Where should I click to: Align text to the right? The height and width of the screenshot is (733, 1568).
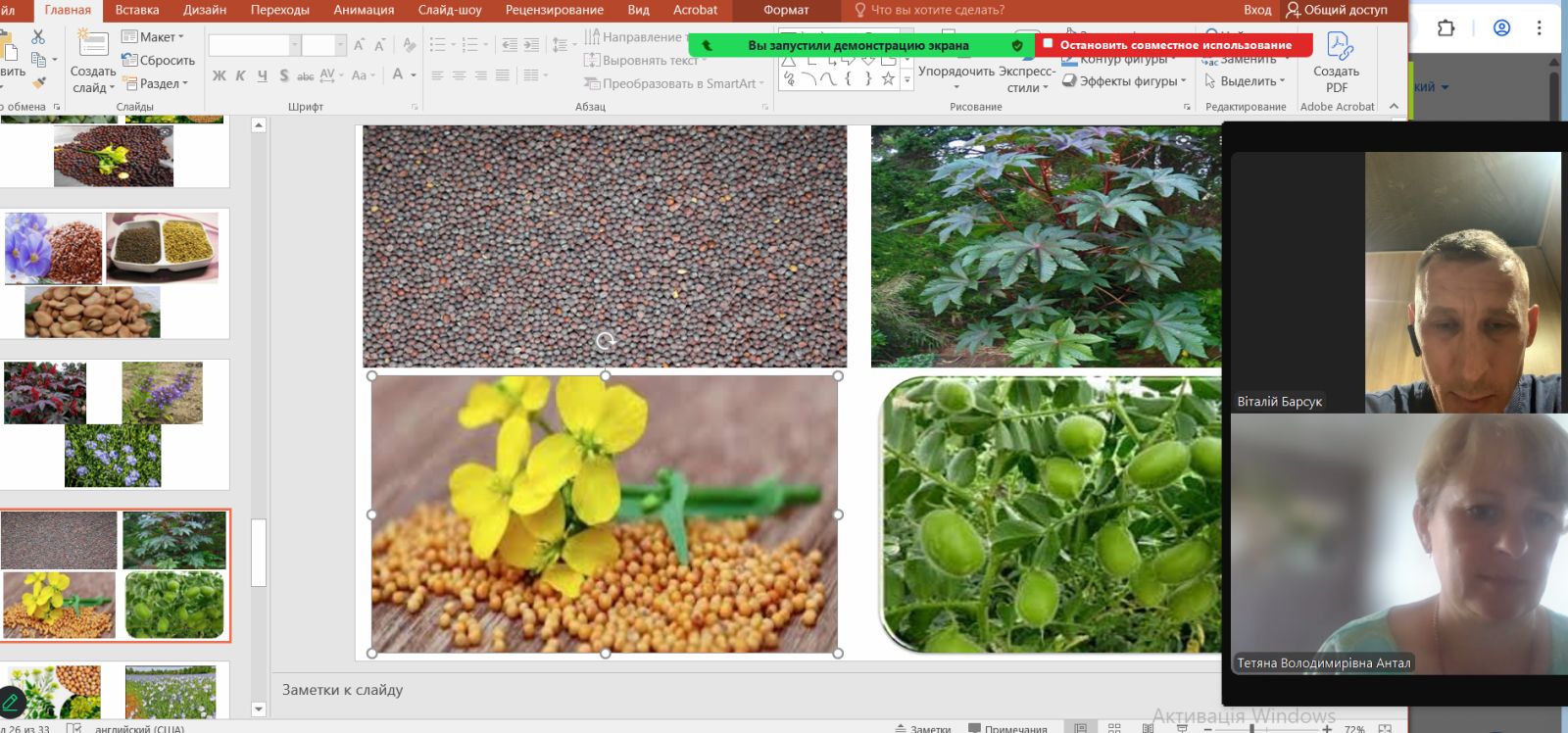point(480,75)
